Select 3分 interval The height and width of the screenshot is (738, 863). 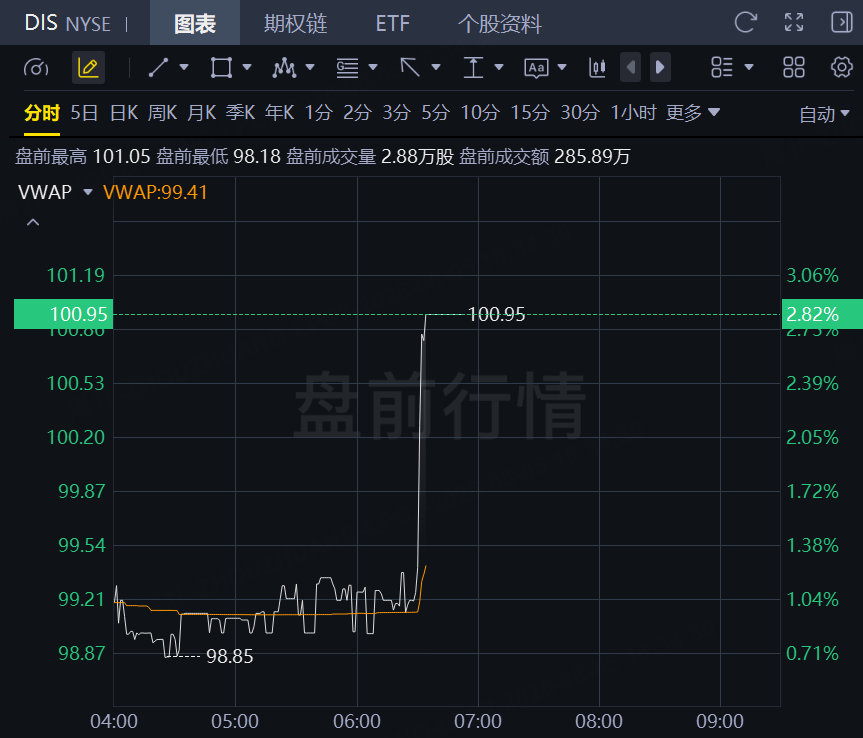click(x=397, y=113)
